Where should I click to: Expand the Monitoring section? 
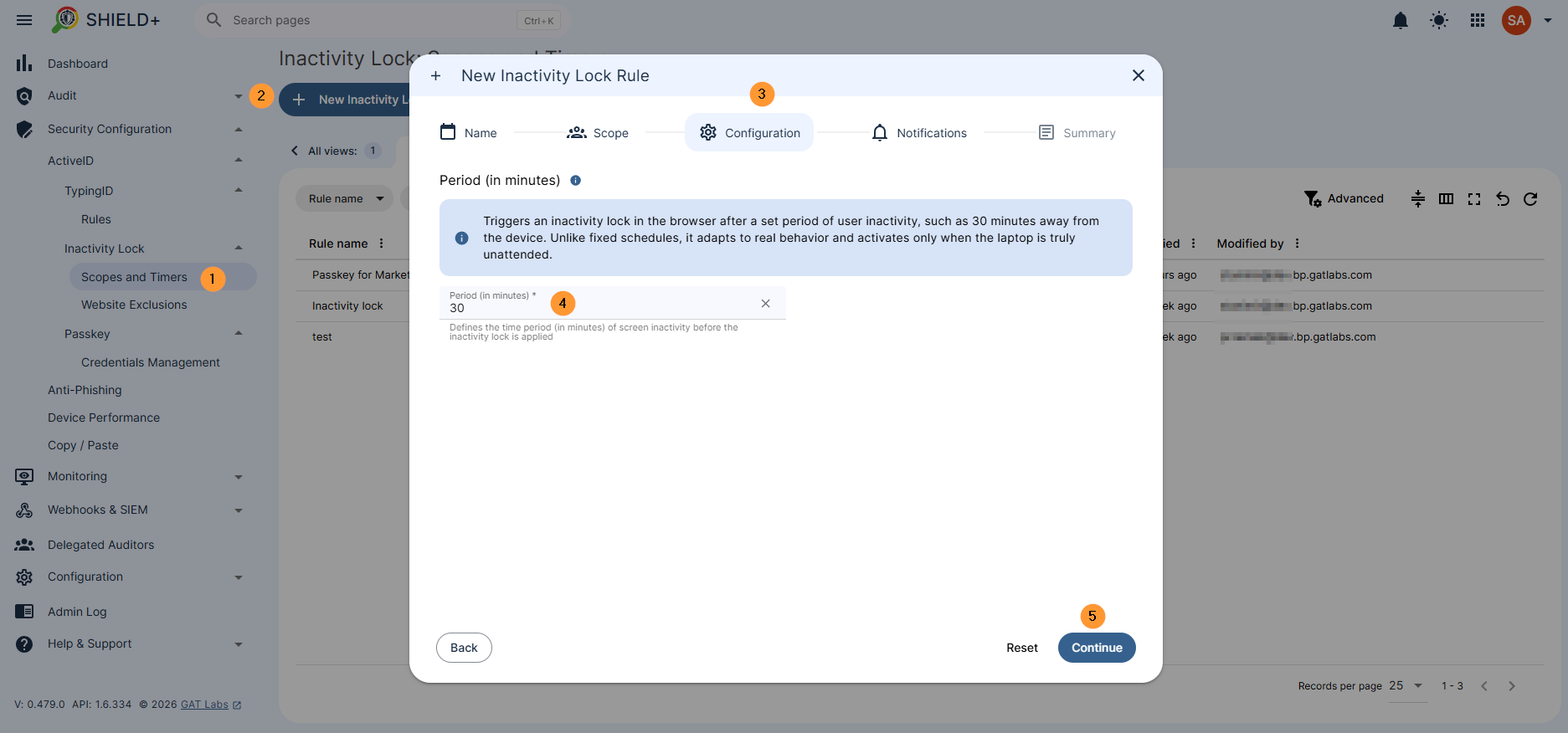(x=239, y=477)
